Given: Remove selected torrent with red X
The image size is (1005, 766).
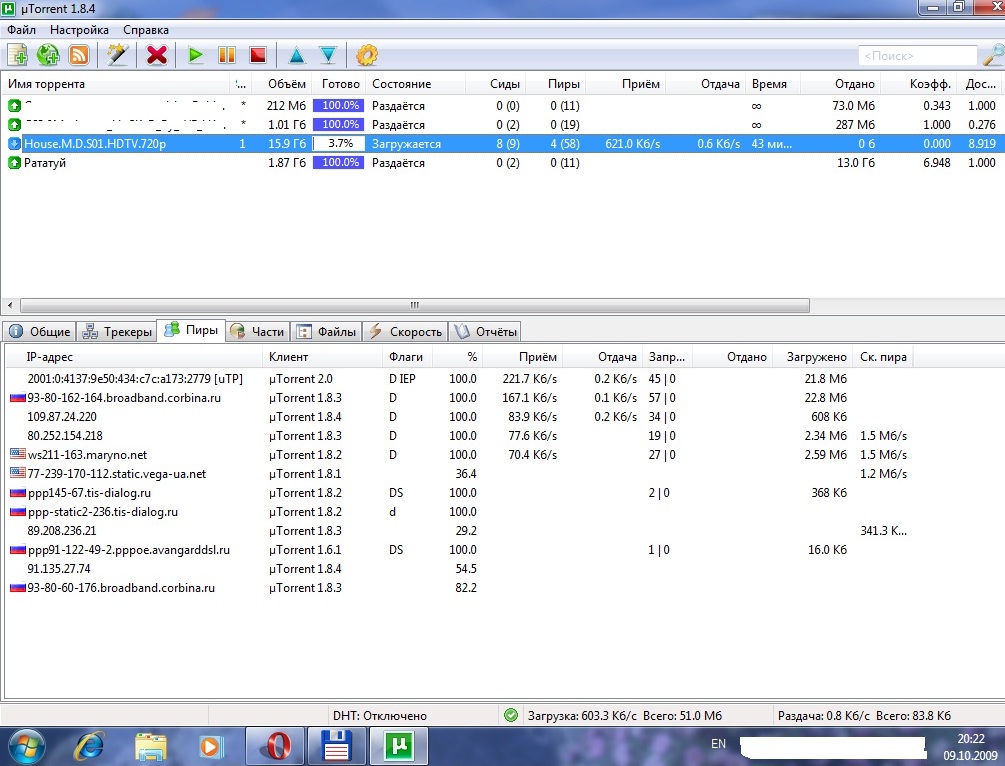Looking at the screenshot, I should (157, 55).
